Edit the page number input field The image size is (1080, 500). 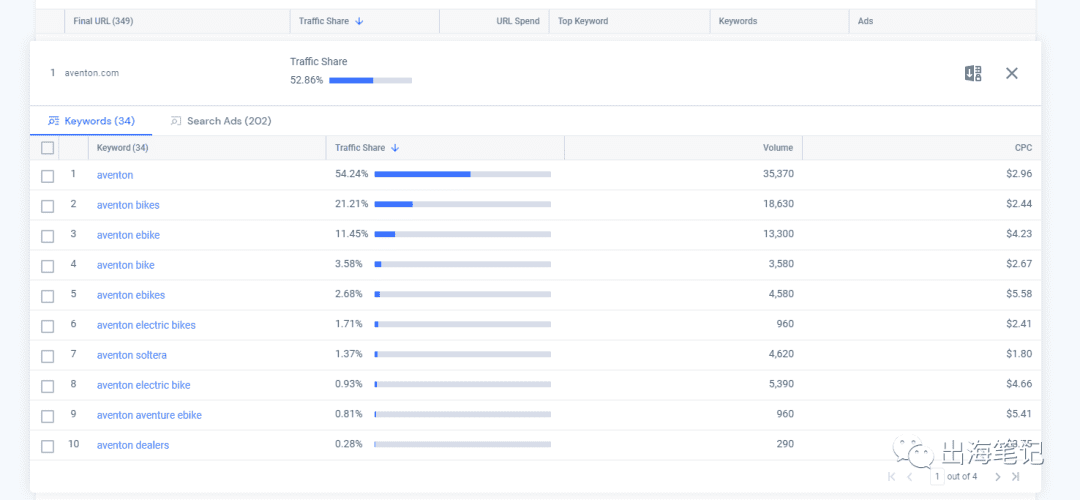pyautogui.click(x=937, y=476)
